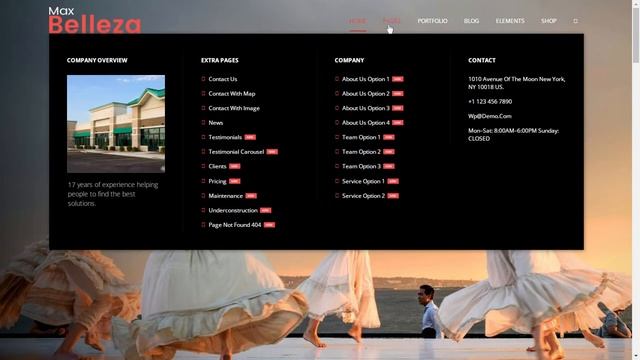
Task: Open the Pages menu item
Action: point(391,21)
